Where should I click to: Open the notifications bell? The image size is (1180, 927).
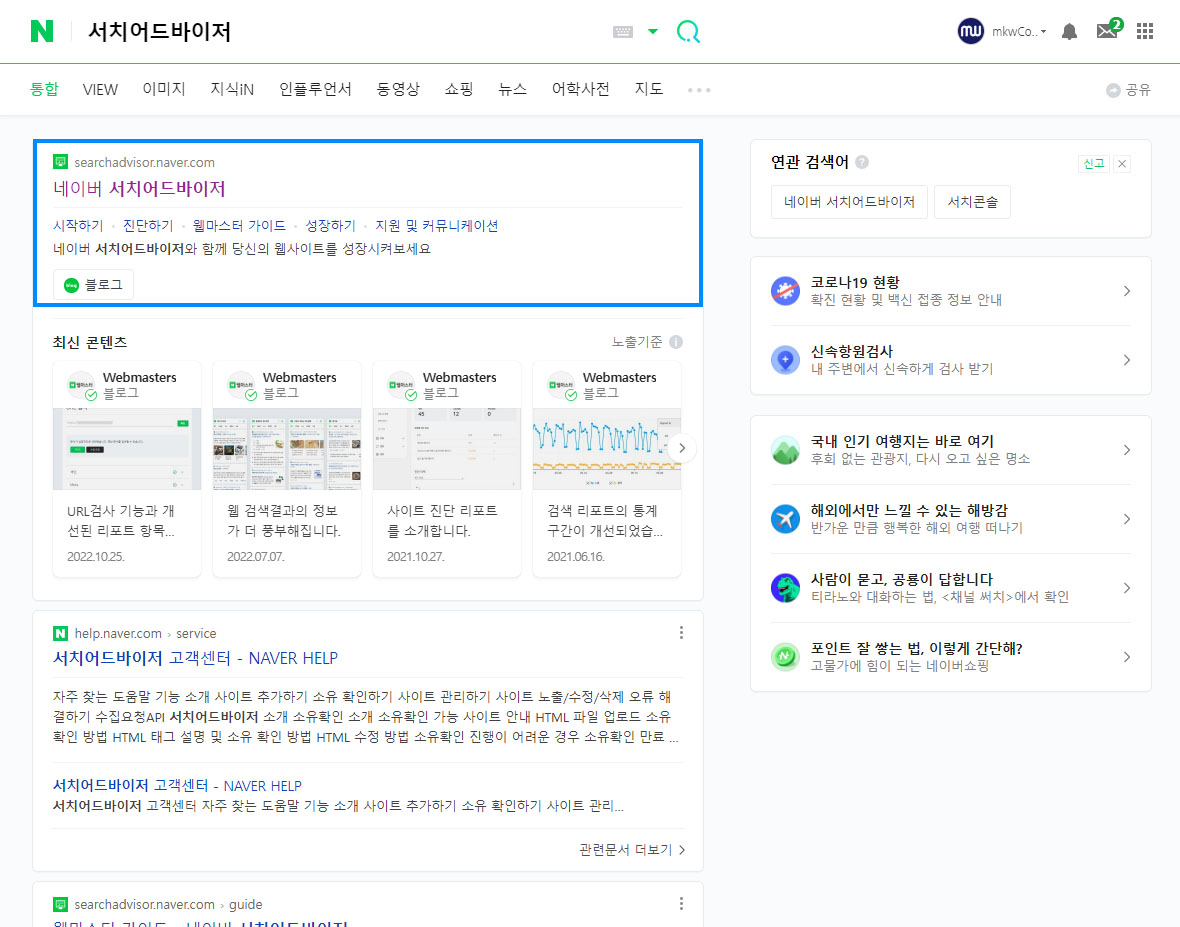click(x=1069, y=32)
